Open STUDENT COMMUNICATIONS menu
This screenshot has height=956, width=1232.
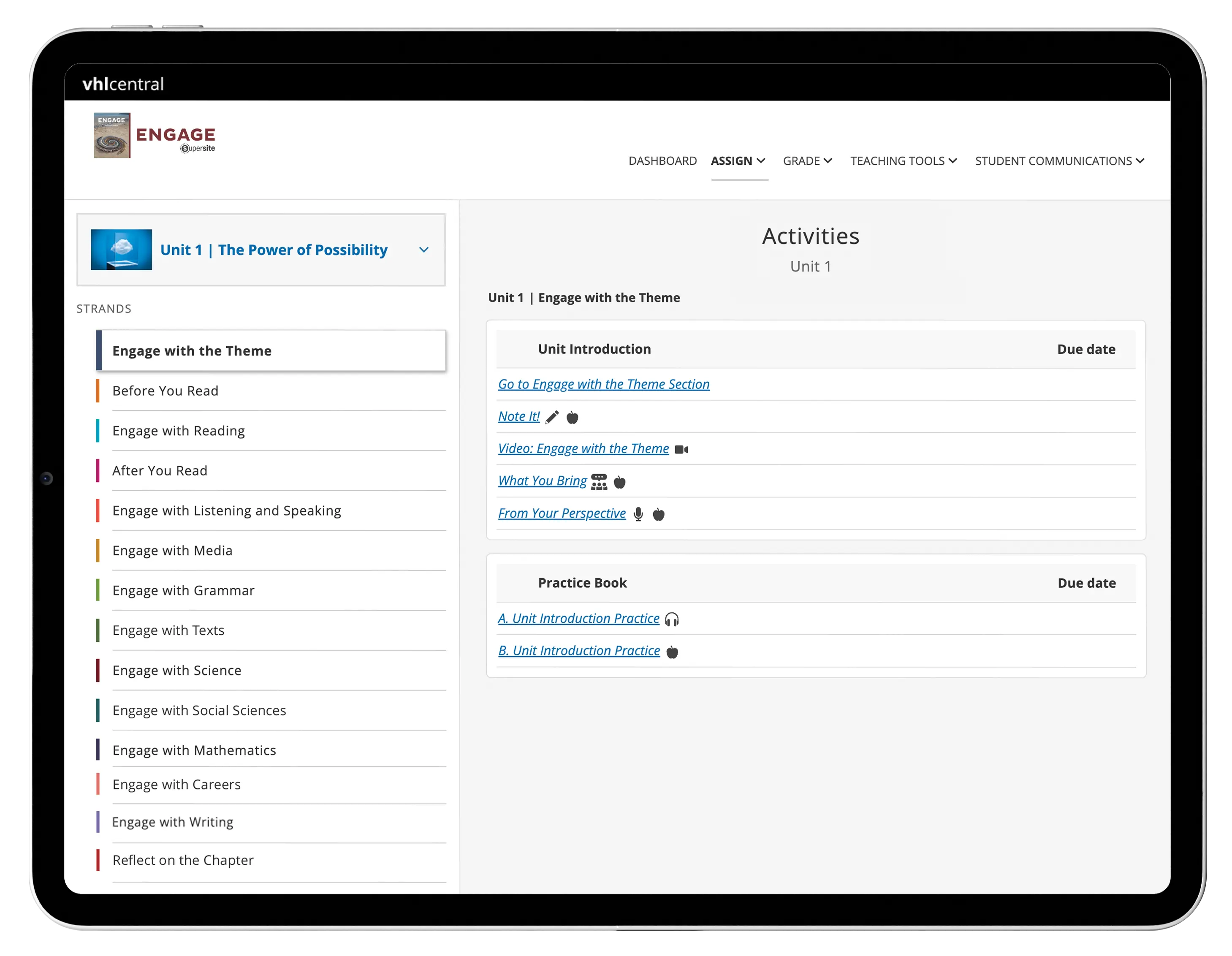1059,161
